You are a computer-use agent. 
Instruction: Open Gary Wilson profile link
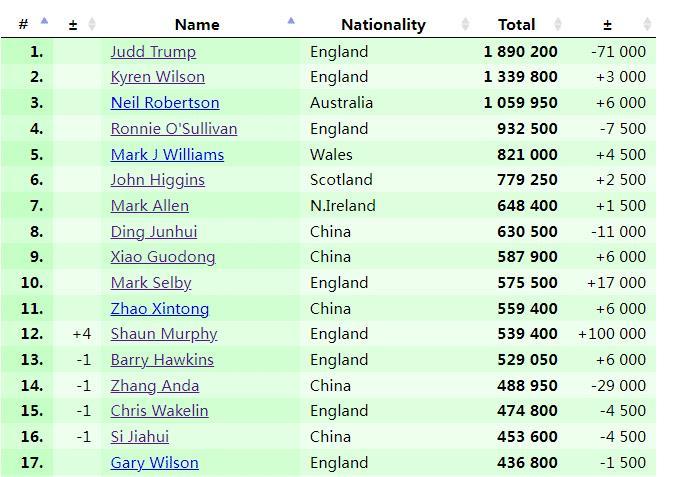point(154,462)
